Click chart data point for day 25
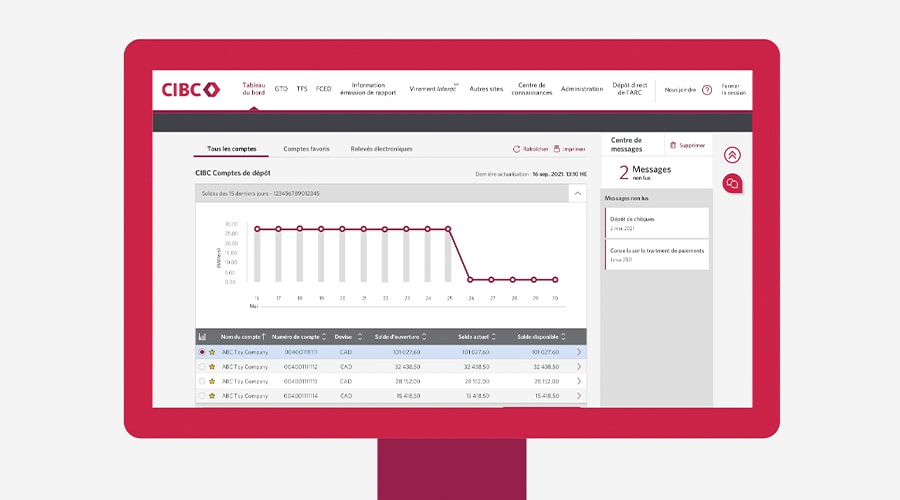The width and height of the screenshot is (900, 500). 448,229
